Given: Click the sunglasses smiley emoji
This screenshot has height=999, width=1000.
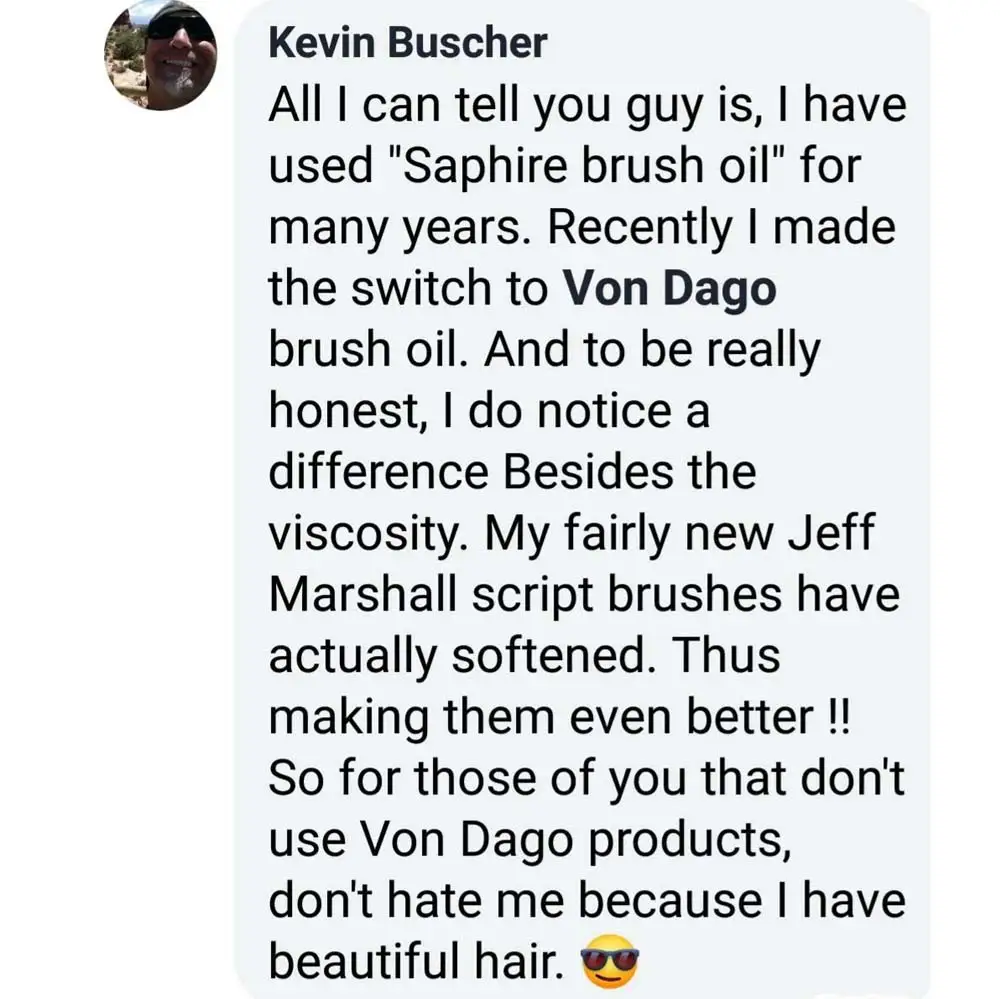Looking at the screenshot, I should click(x=609, y=963).
